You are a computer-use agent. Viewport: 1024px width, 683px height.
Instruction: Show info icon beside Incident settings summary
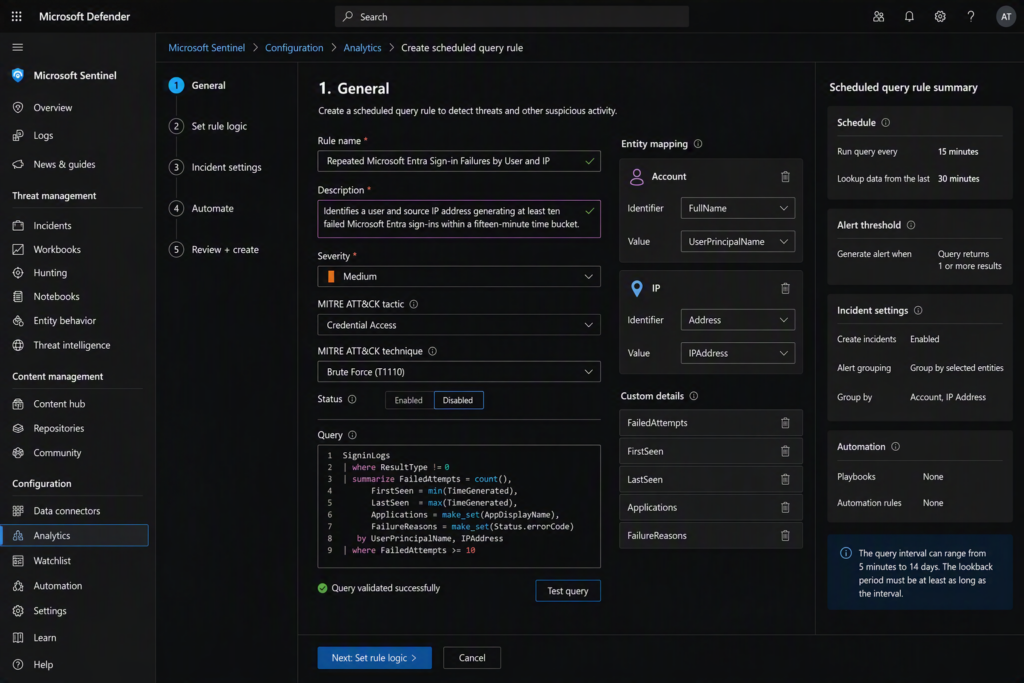(x=918, y=311)
